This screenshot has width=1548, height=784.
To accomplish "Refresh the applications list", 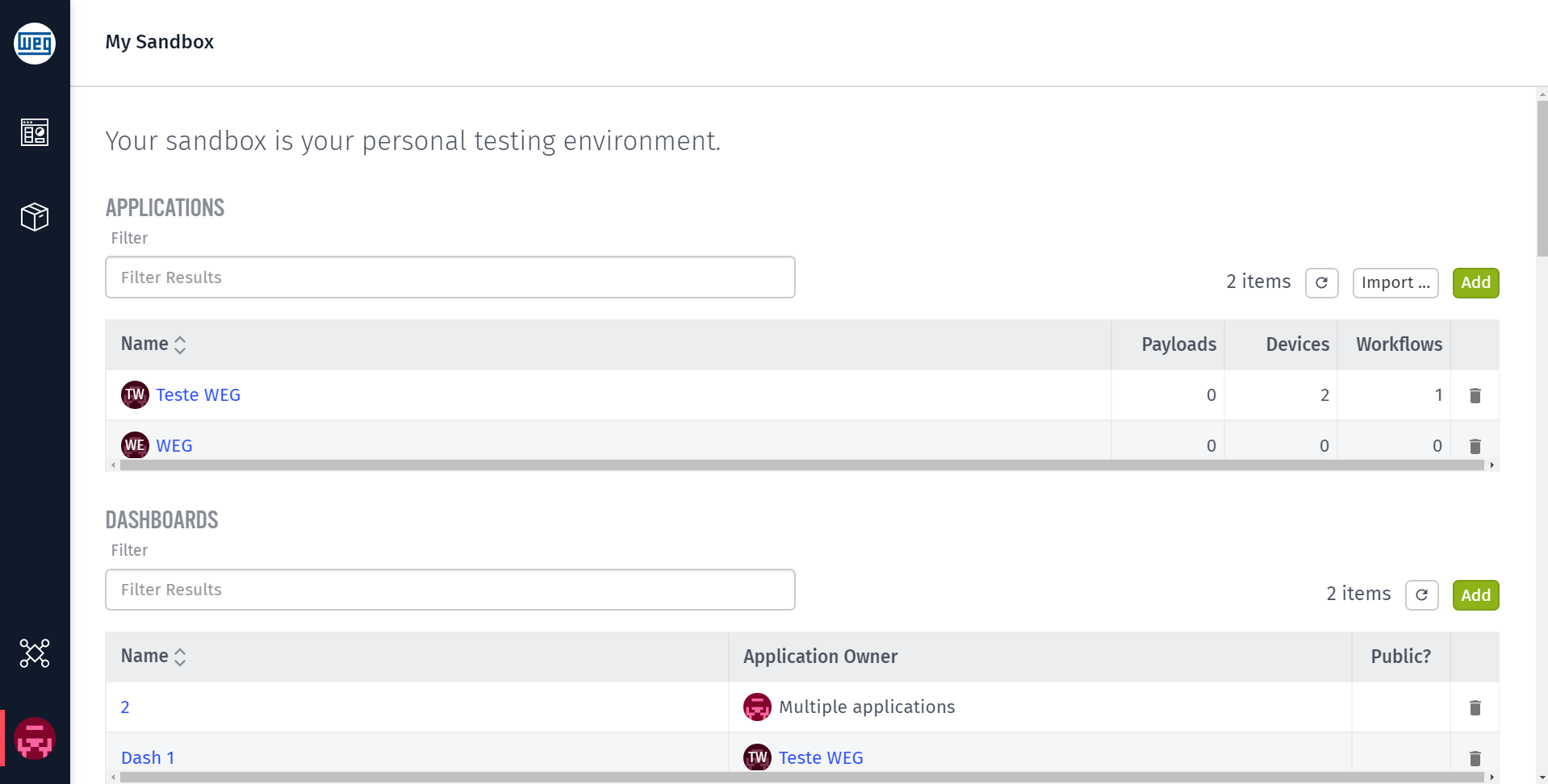I will [1322, 283].
